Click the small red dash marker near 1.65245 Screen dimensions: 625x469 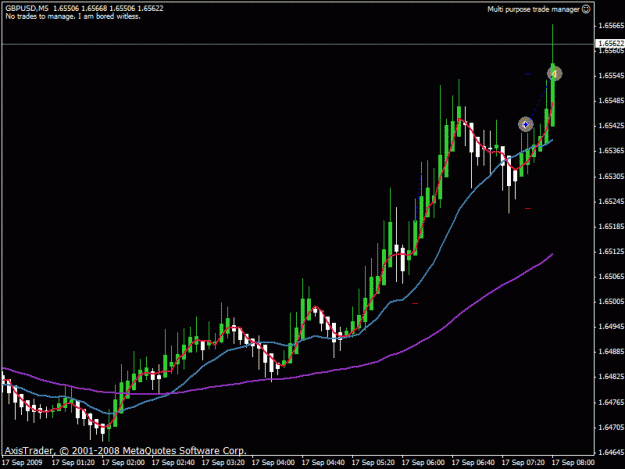tap(528, 208)
